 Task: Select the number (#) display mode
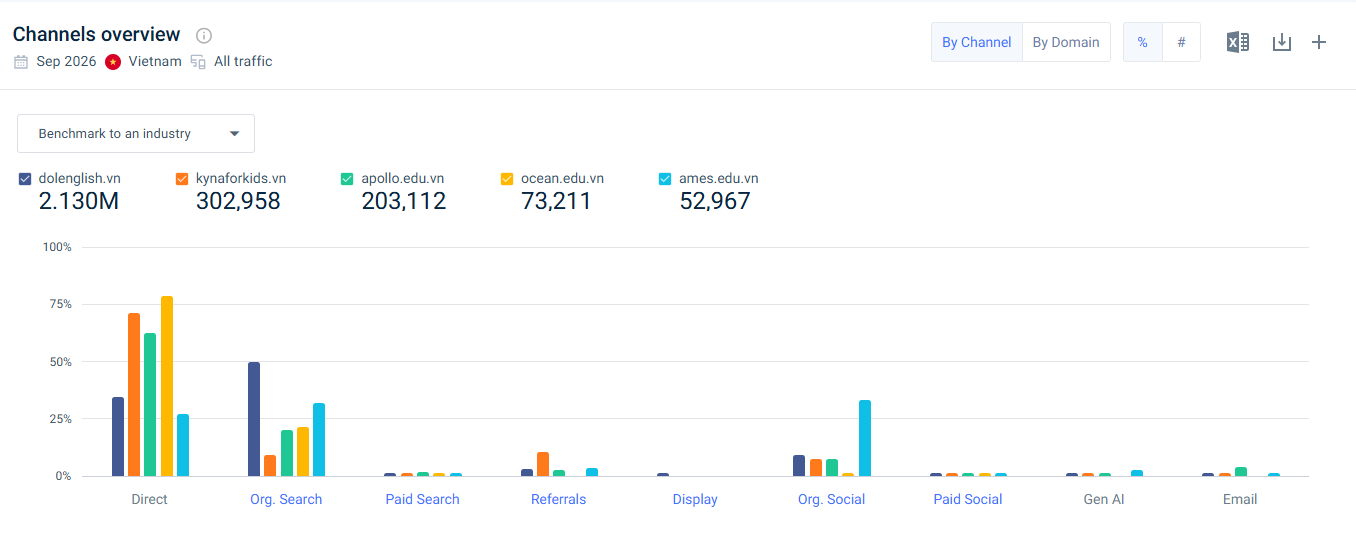click(1181, 42)
